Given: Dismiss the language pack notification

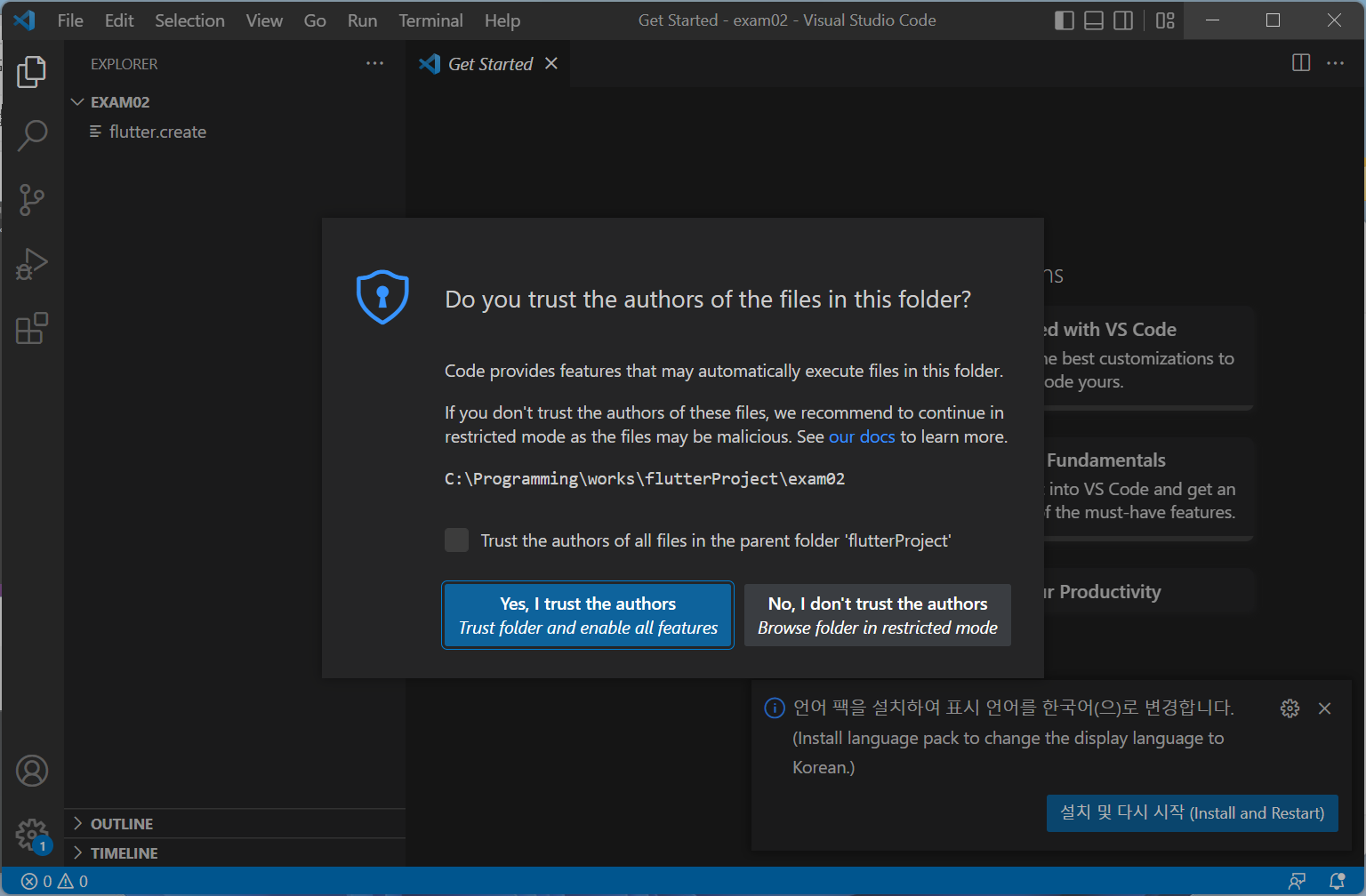Looking at the screenshot, I should click(1324, 708).
